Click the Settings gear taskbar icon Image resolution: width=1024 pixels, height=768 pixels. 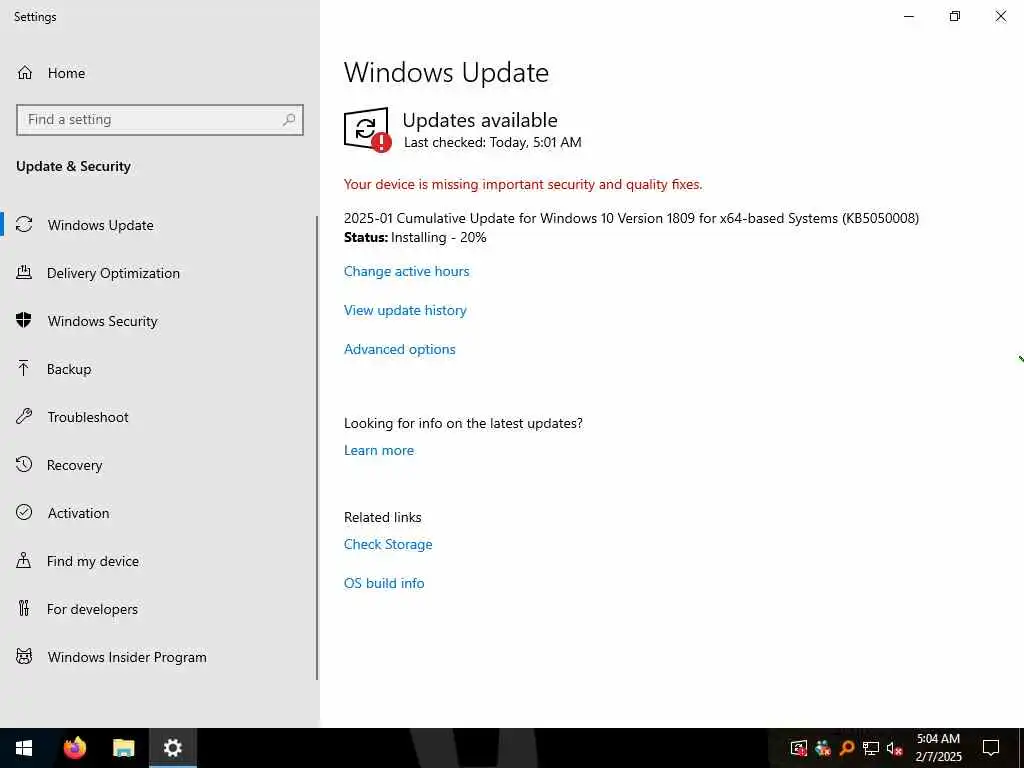point(172,748)
